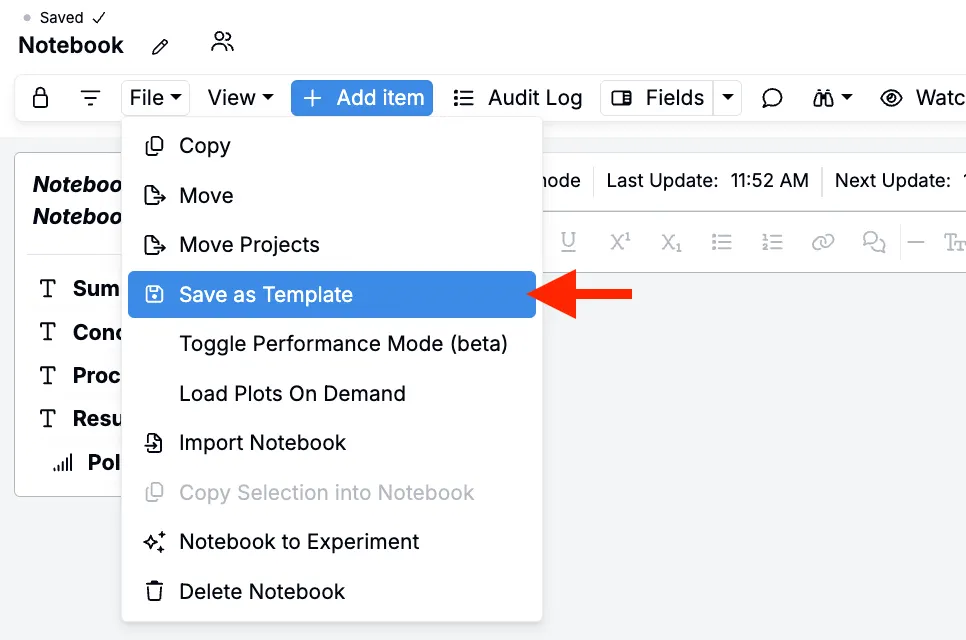966x640 pixels.
Task: Toggle the Watch eye button
Action: pos(922,98)
